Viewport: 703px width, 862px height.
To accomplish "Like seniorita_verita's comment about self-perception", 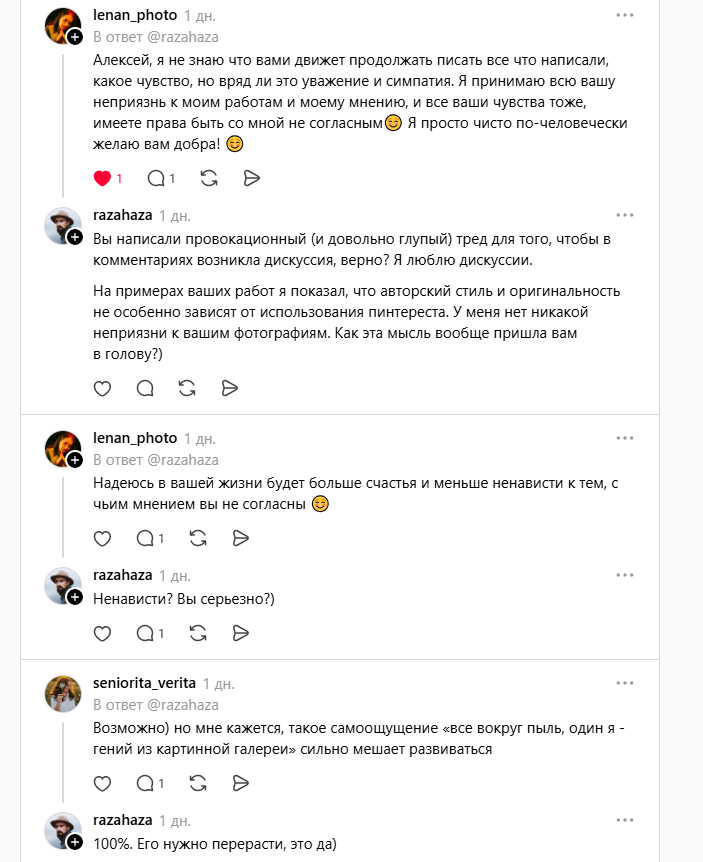I will pyautogui.click(x=102, y=782).
